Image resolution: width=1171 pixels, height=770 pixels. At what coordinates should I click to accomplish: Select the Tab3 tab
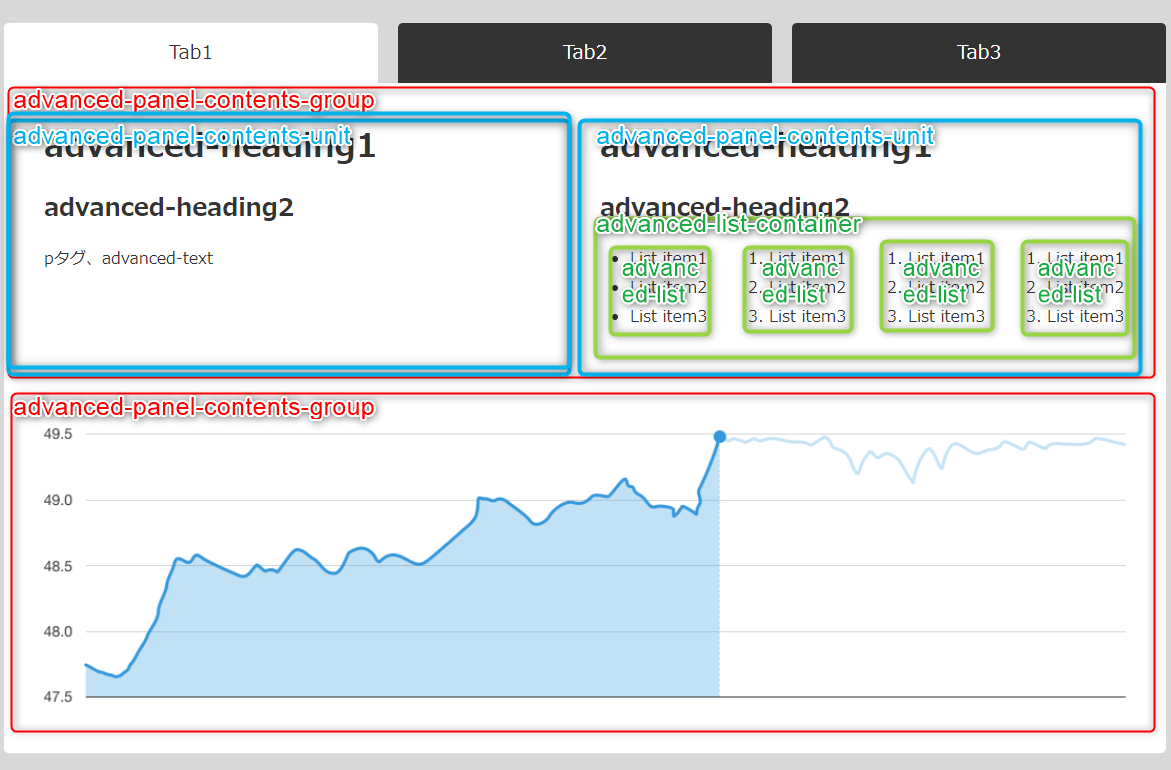coord(978,52)
